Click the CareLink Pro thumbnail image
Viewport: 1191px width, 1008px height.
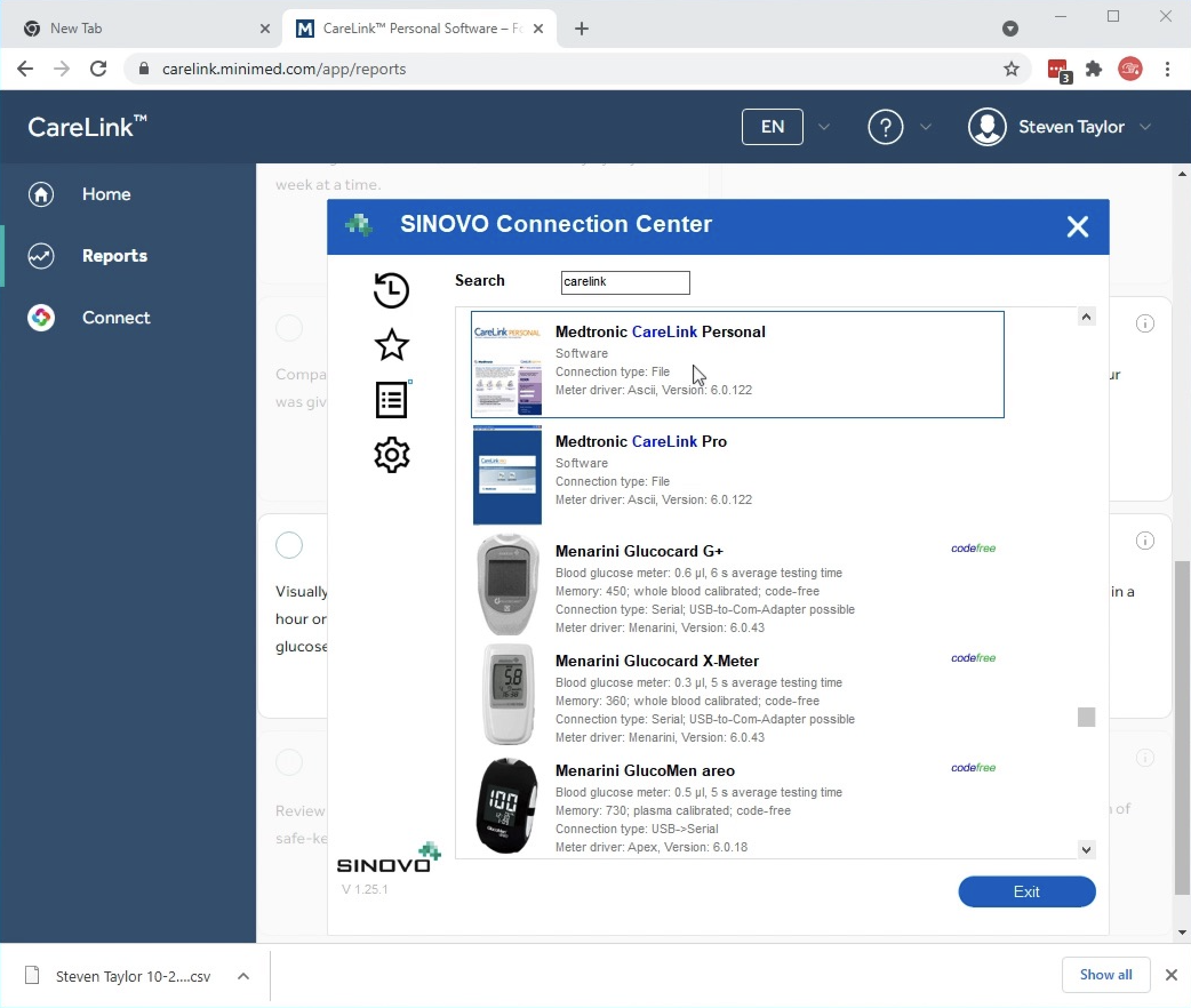pyautogui.click(x=507, y=475)
